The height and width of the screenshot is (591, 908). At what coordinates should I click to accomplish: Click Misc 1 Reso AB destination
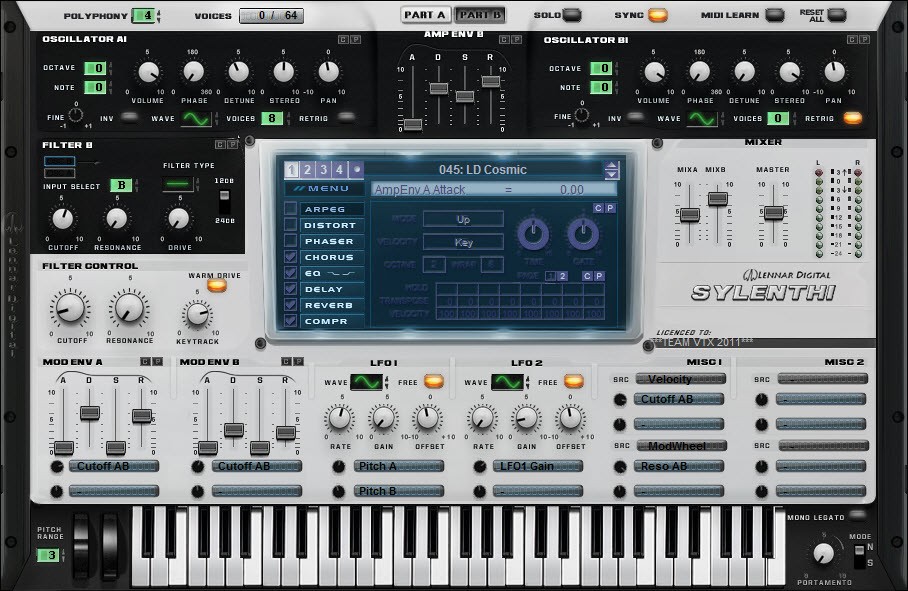click(679, 466)
